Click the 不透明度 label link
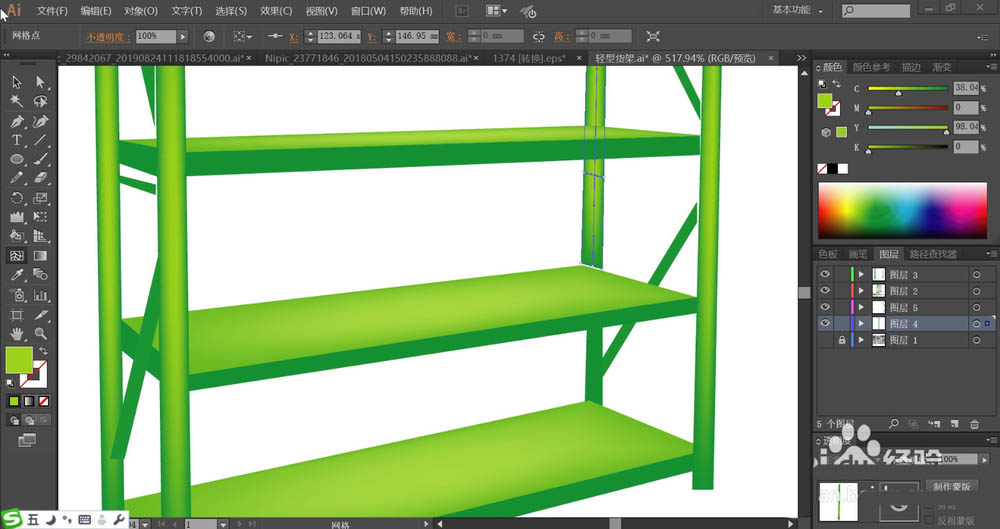Viewport: 1000px width, 529px height. pos(105,36)
